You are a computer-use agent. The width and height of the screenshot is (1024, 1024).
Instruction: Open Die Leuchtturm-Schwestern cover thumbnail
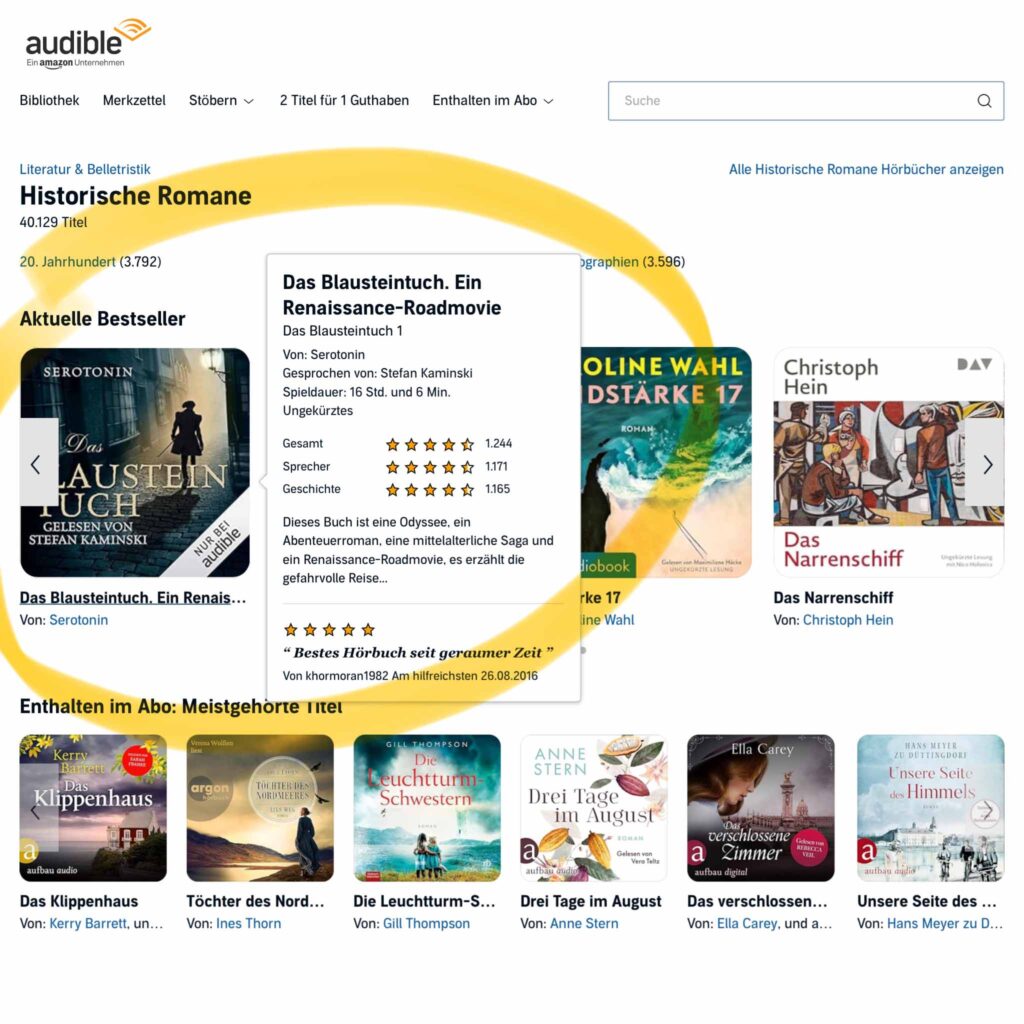pyautogui.click(x=427, y=808)
